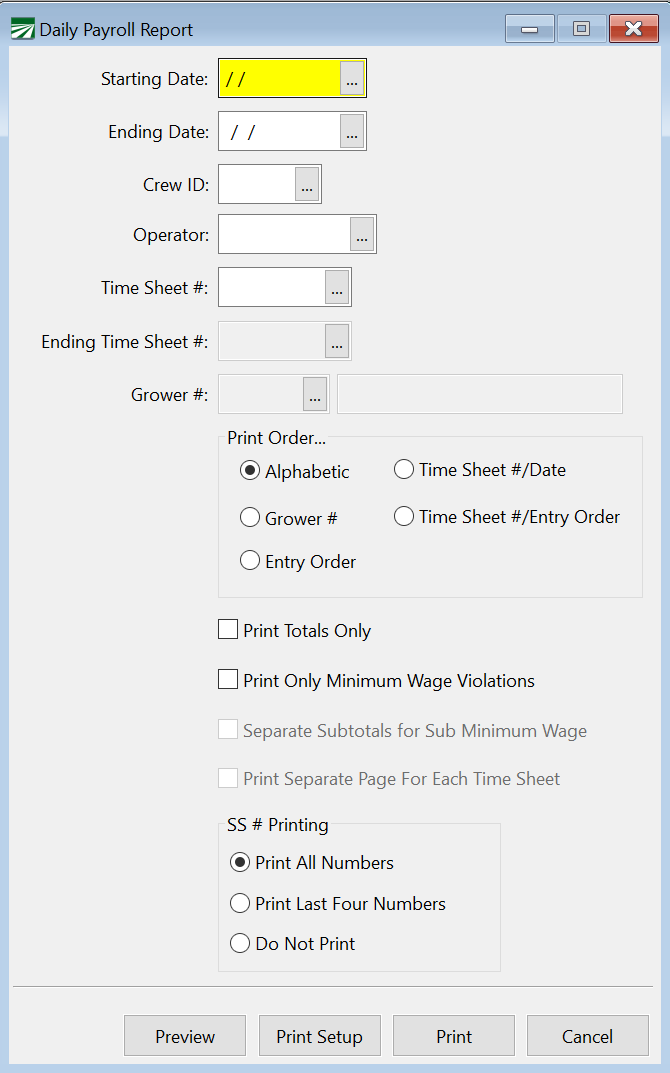
Task: Click the app icon in title bar
Action: (22, 30)
